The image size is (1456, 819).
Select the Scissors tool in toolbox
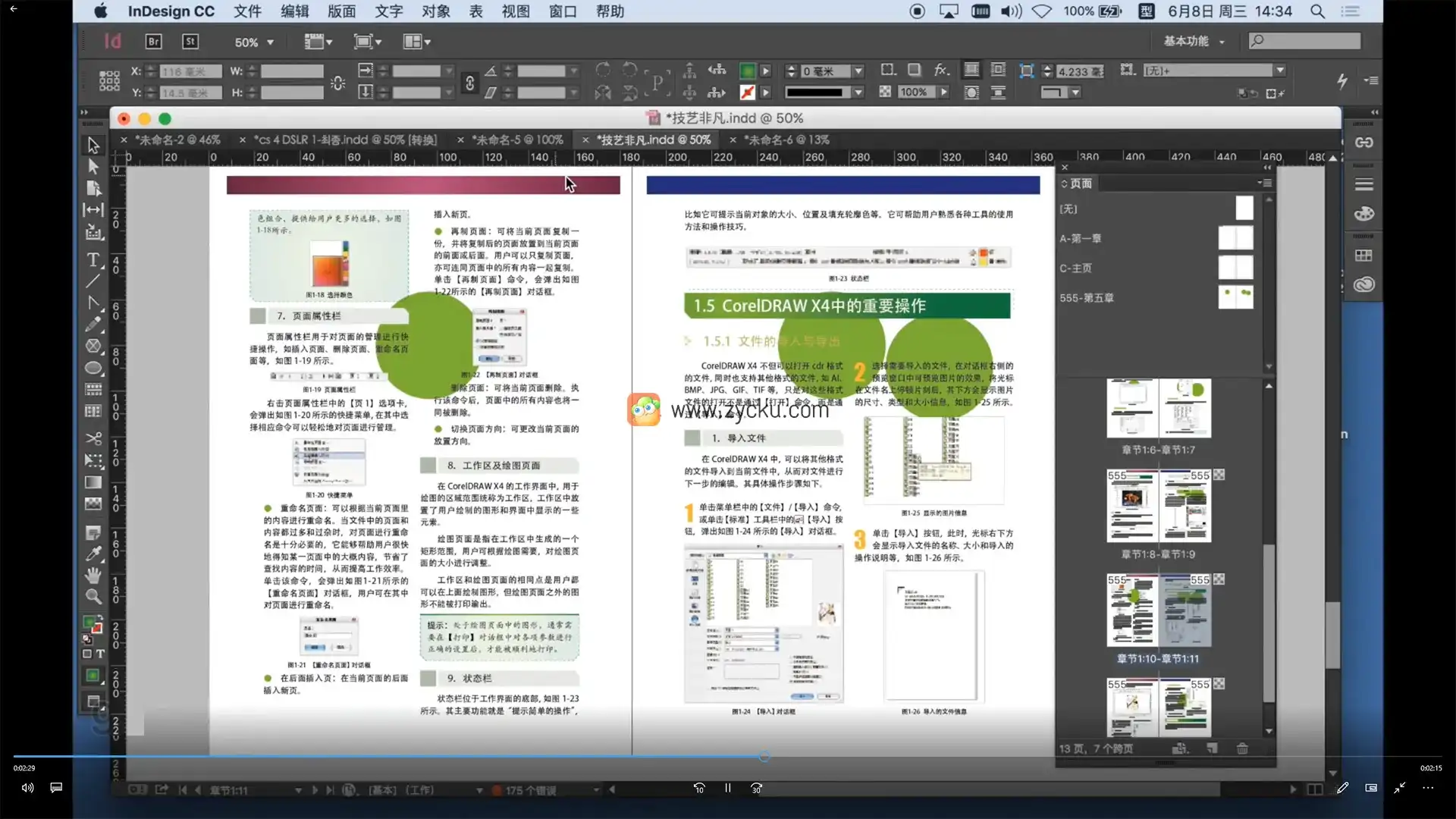point(93,438)
